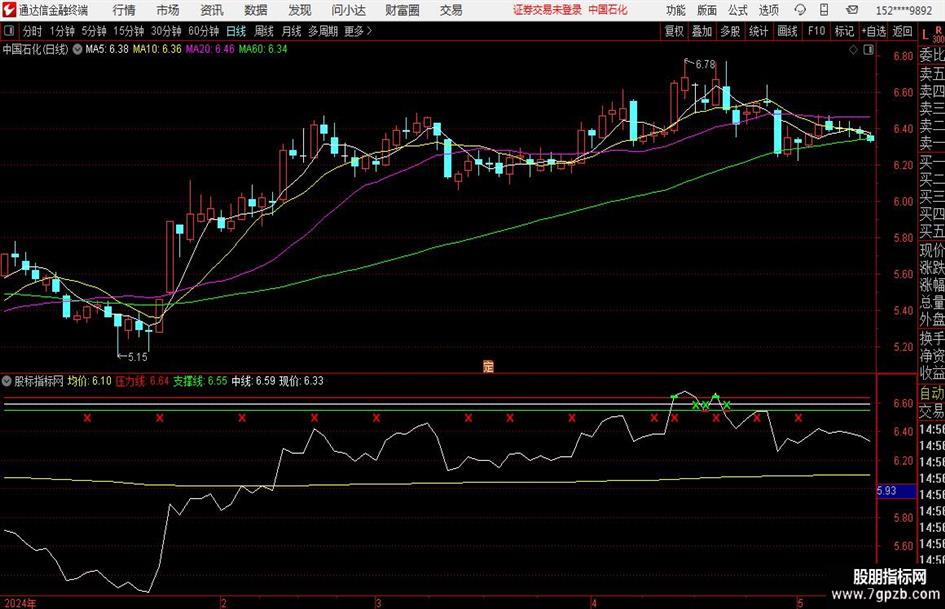945x609 pixels.
Task: Open the 交易 menu
Action: [x=451, y=10]
